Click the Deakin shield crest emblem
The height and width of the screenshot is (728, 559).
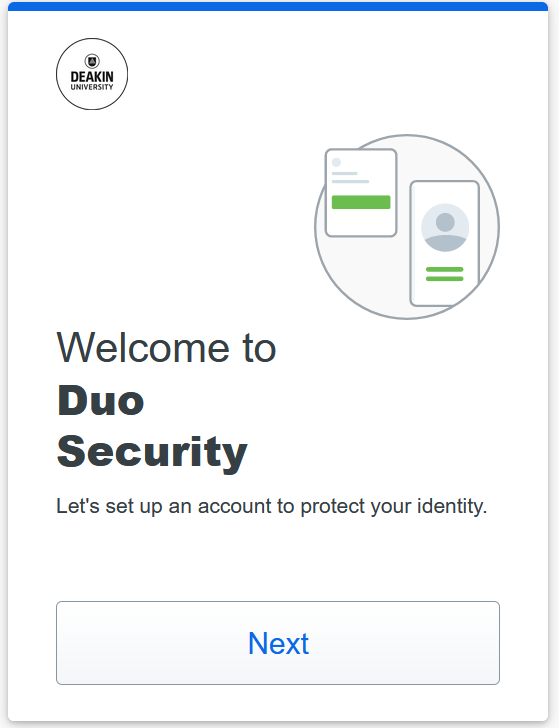(92, 61)
